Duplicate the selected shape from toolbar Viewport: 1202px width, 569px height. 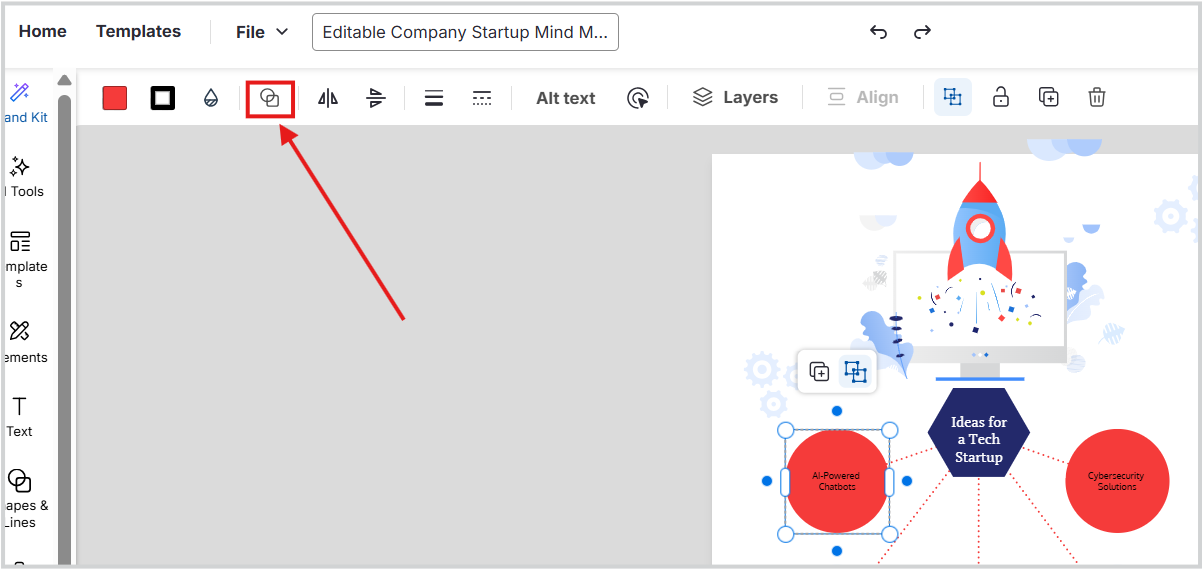click(x=1048, y=97)
